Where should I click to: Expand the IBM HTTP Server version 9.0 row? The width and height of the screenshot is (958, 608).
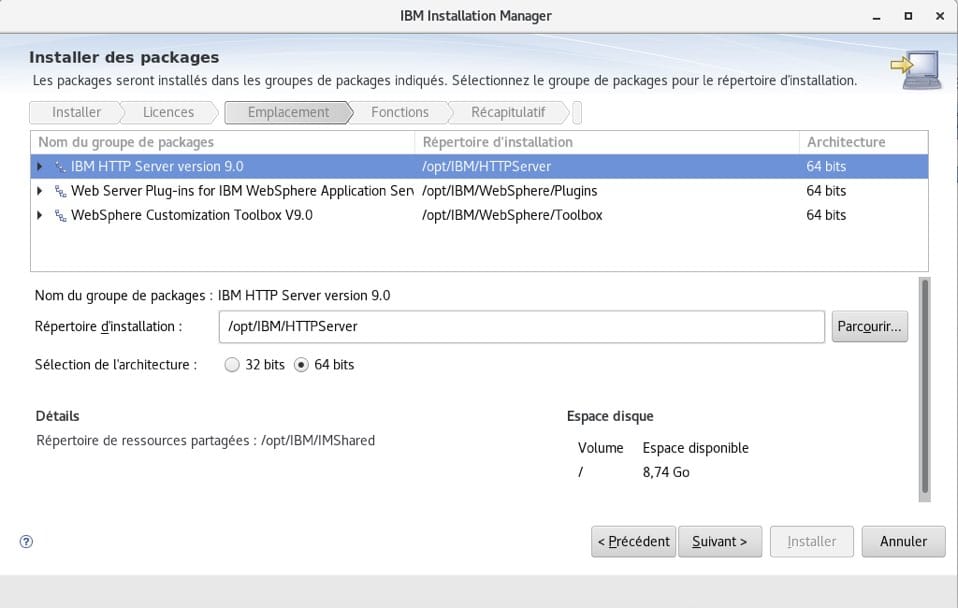(39, 167)
